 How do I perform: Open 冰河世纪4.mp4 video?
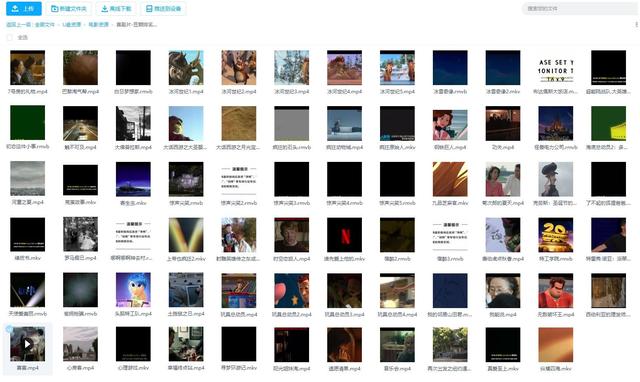(x=344, y=68)
